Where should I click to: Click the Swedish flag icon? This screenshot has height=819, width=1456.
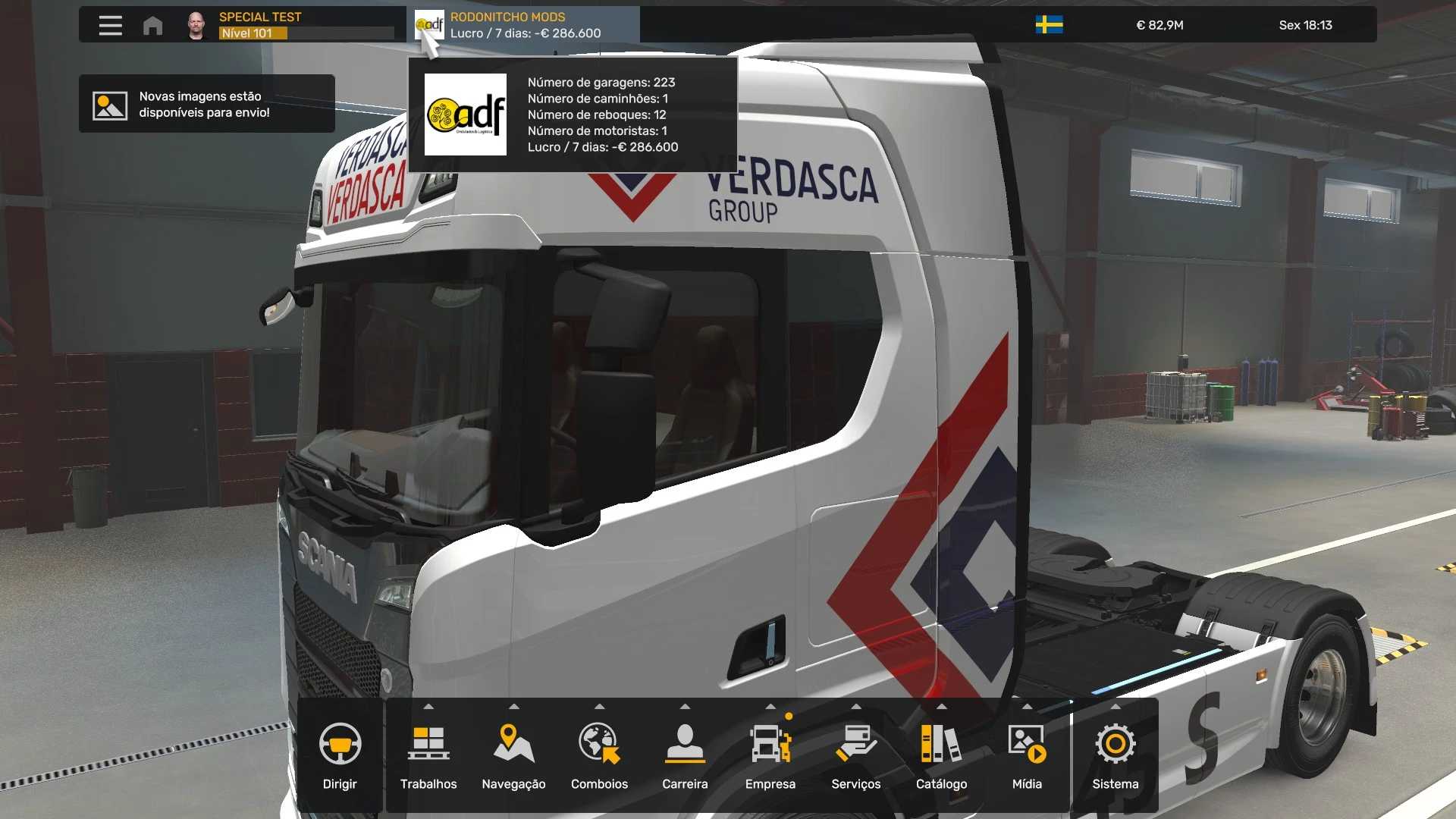1049,25
